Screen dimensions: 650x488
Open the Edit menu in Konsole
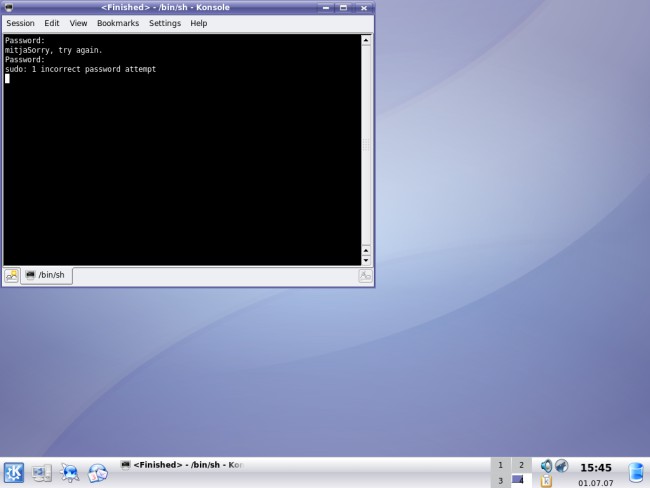52,23
